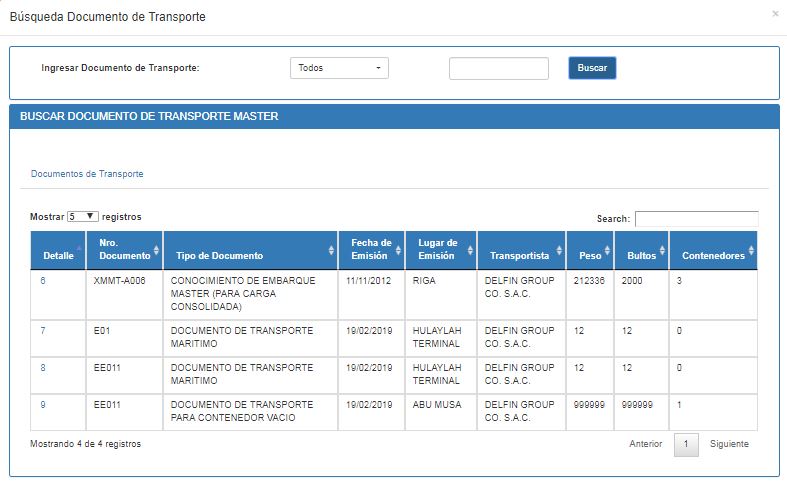The image size is (787, 484).
Task: Click weight value 212336
Action: click(x=589, y=281)
